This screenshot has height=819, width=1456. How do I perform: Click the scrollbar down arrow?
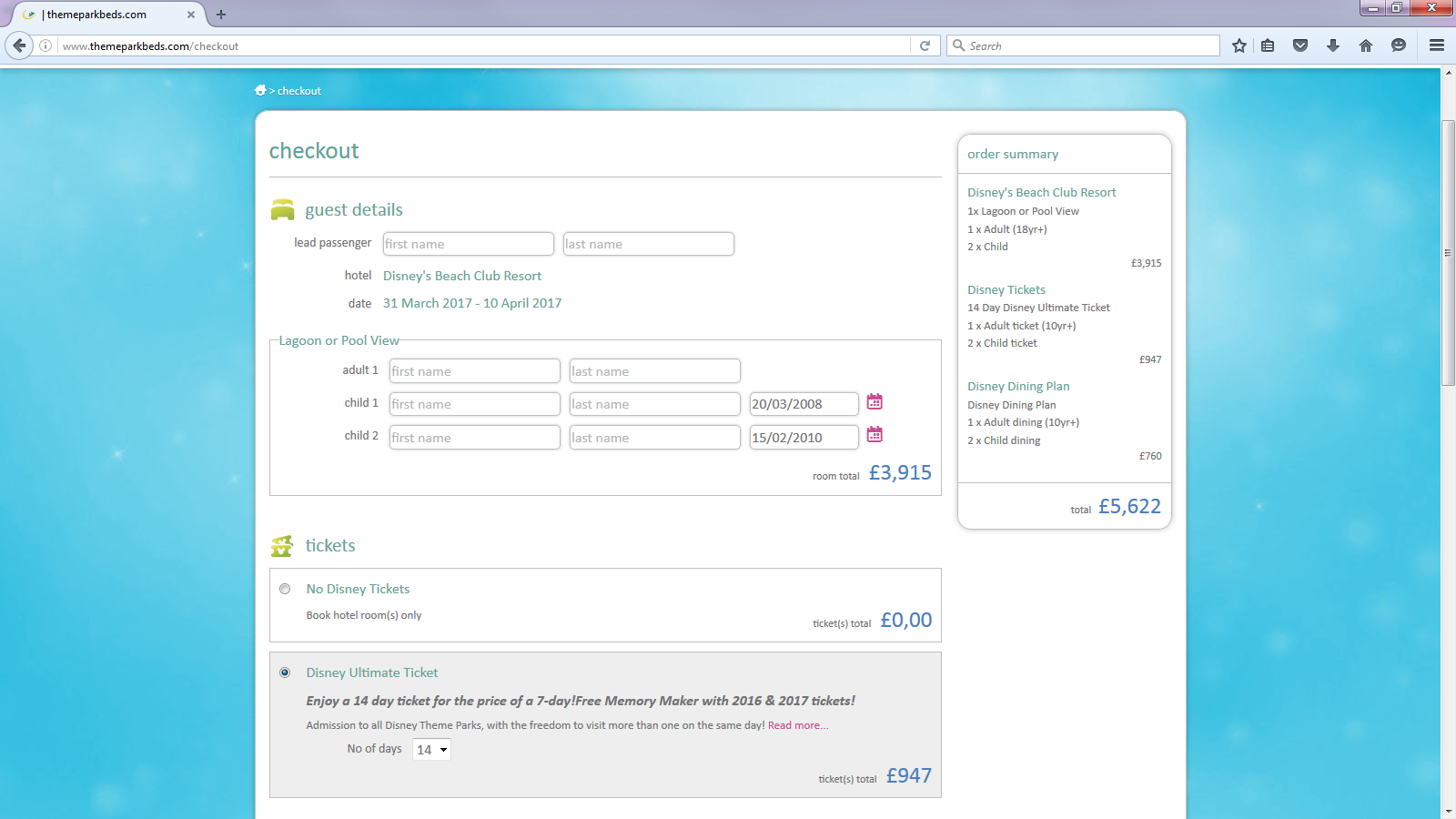[1448, 811]
